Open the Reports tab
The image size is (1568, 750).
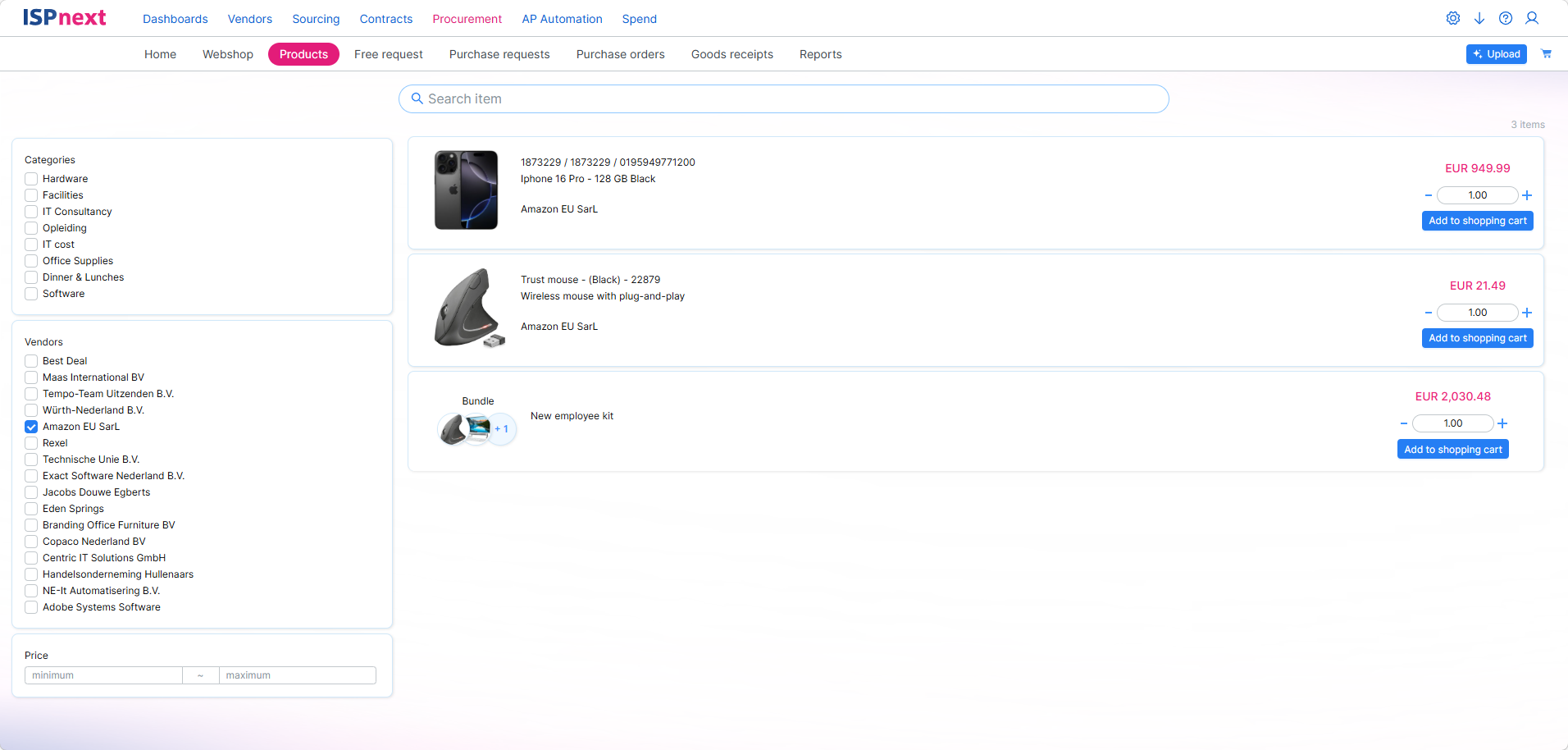pos(821,54)
